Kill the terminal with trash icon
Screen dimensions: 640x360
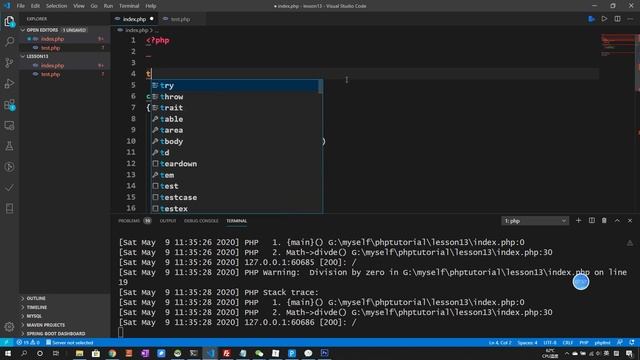pyautogui.click(x=604, y=220)
